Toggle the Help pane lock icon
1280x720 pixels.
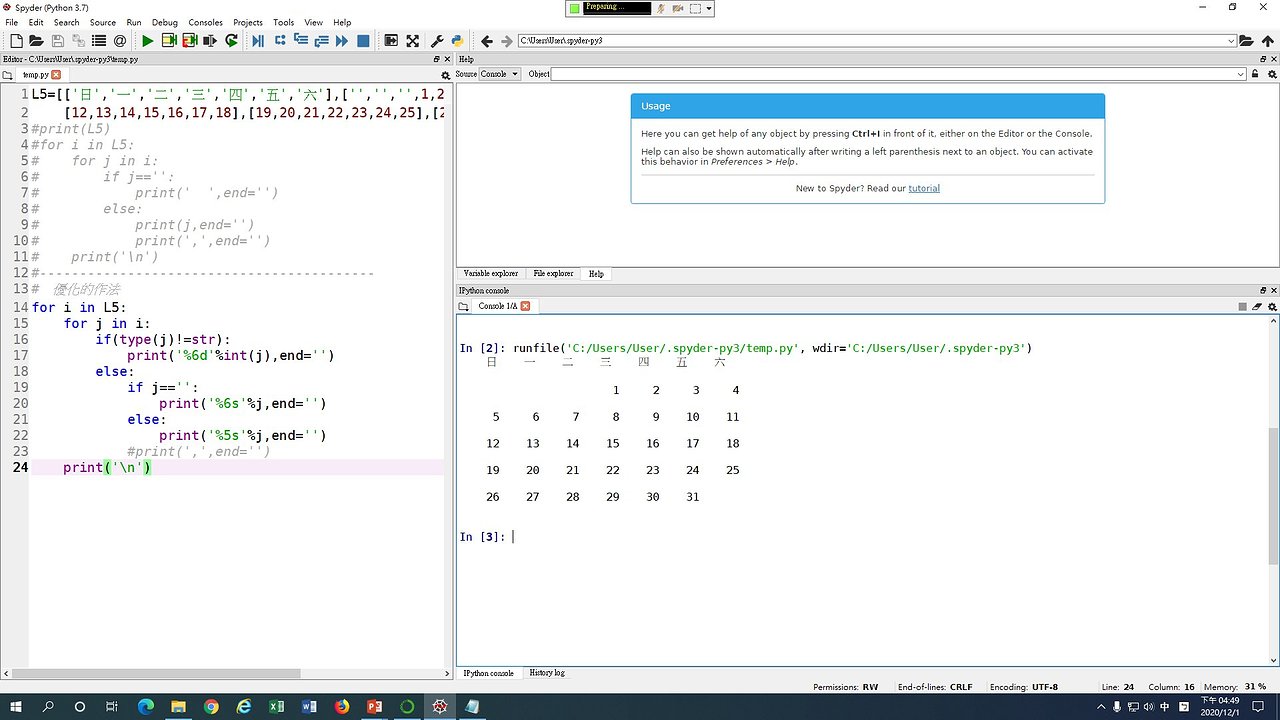(x=1256, y=74)
